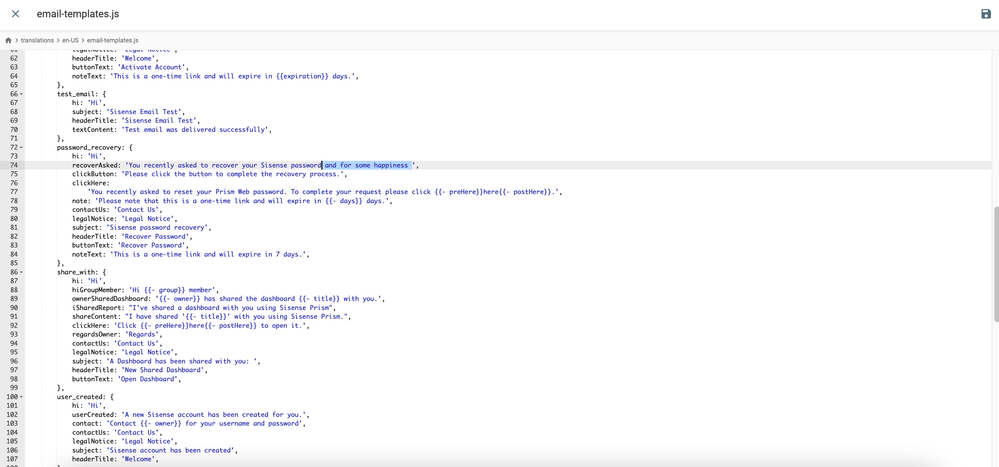Click the 'Sisense Email Test' subject string
This screenshot has height=467, width=999.
(153, 112)
